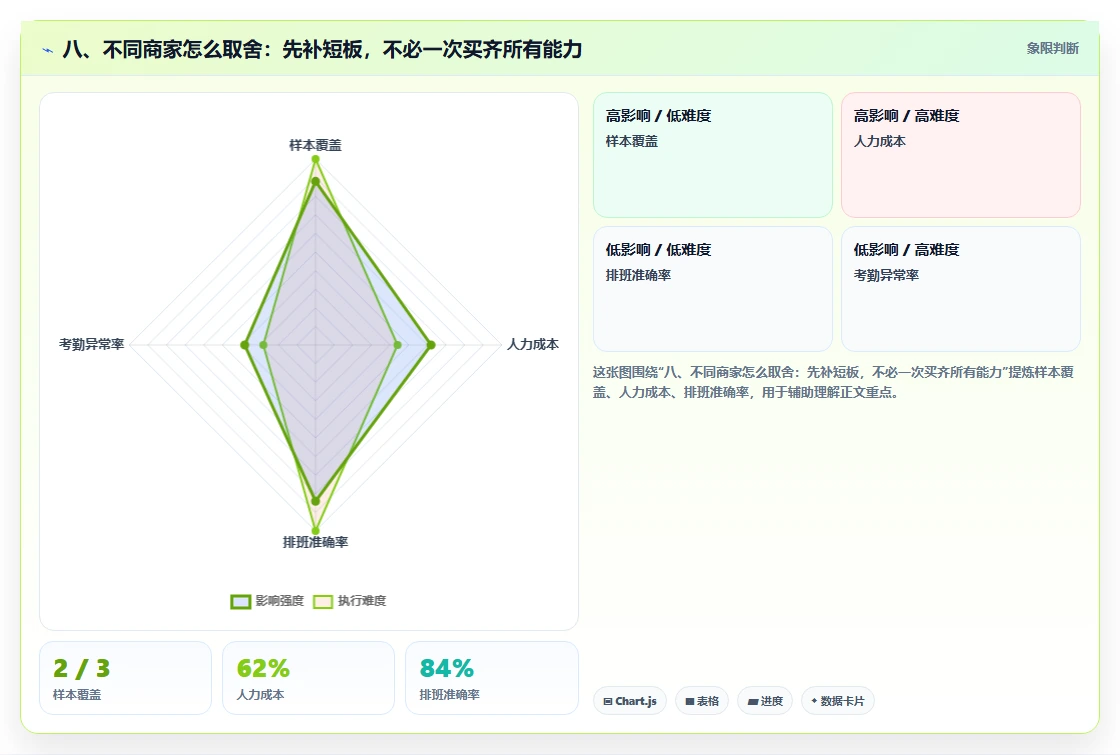Click the chart description paragraph starting 这张图围绕
The image size is (1120, 755).
pos(833,382)
